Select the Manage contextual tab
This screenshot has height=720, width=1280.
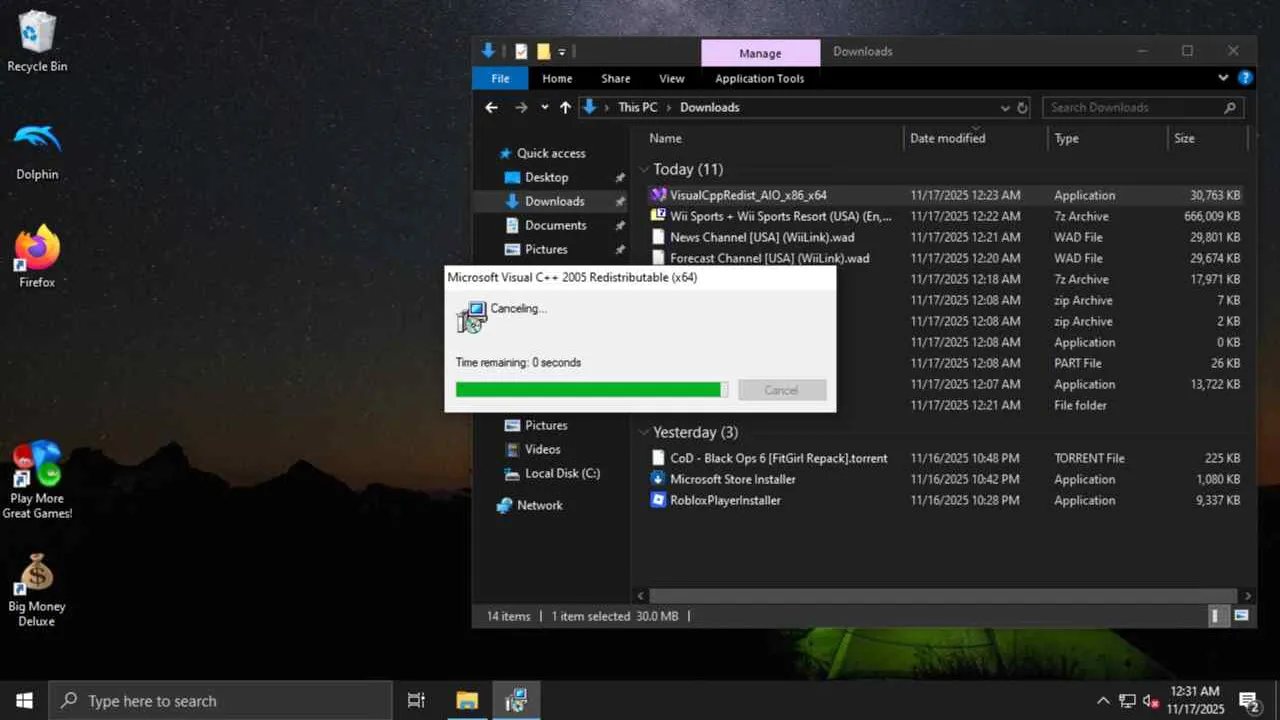[x=760, y=53]
